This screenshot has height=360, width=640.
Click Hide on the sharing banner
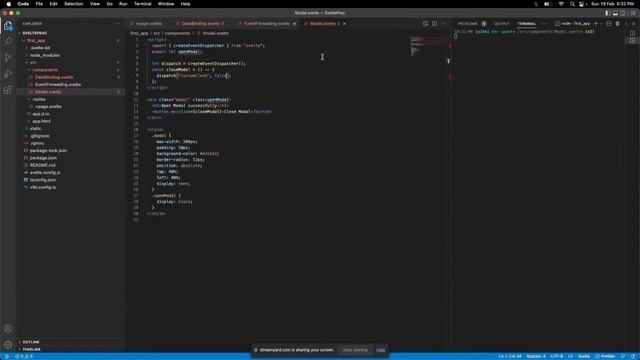pos(380,350)
